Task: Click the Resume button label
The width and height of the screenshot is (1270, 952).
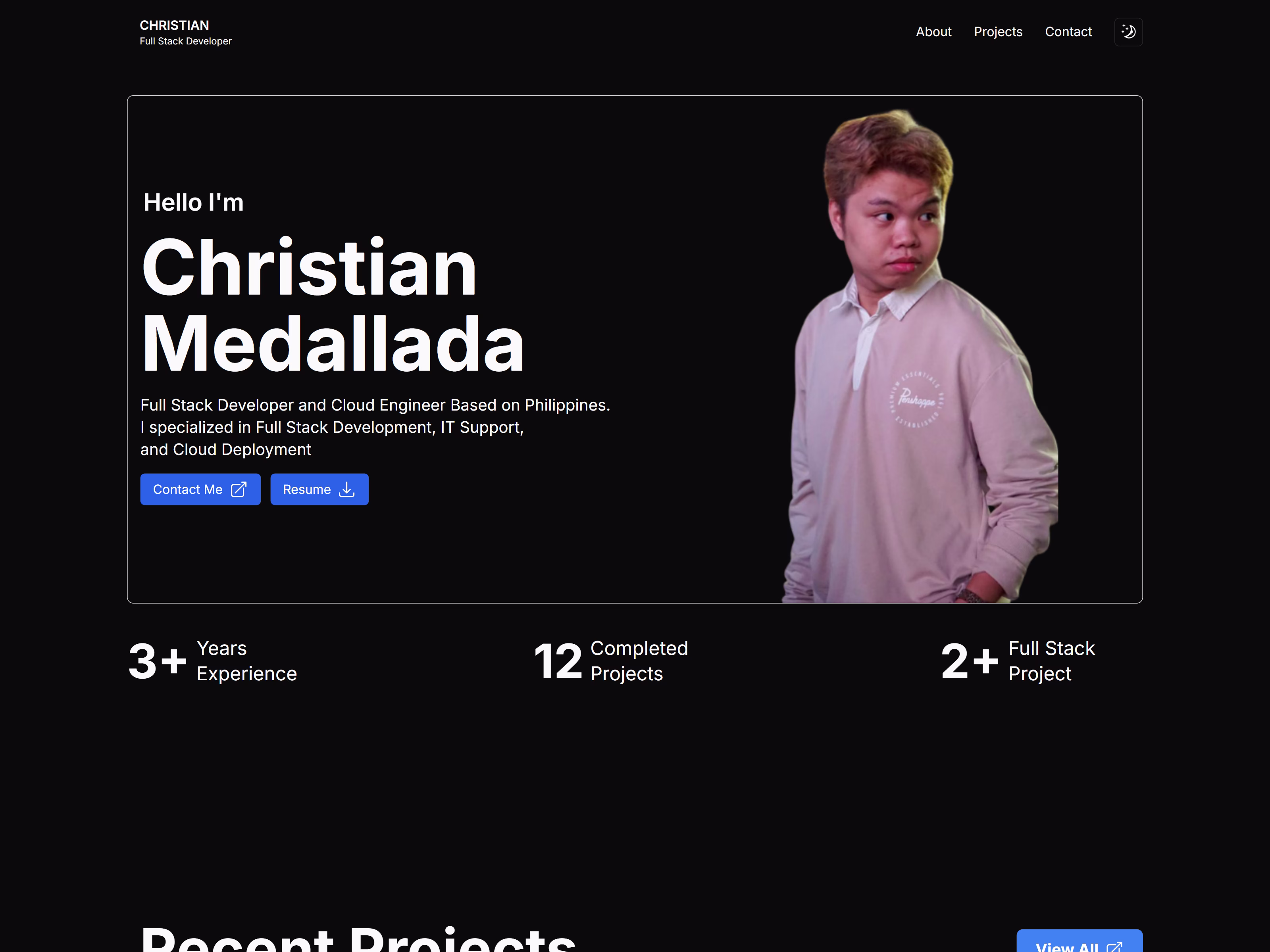Action: pos(307,489)
